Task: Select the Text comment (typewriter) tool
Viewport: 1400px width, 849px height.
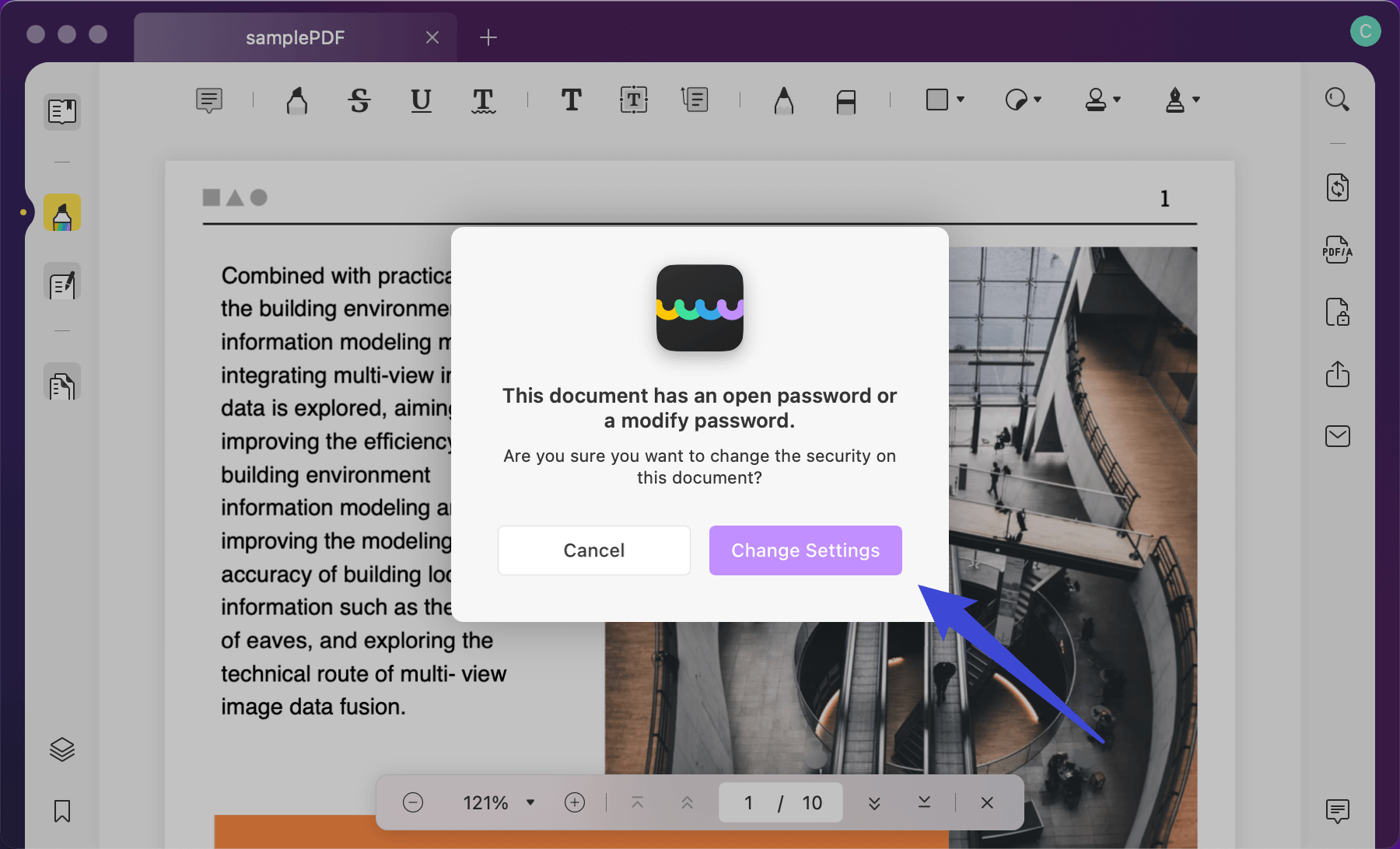Action: point(572,100)
